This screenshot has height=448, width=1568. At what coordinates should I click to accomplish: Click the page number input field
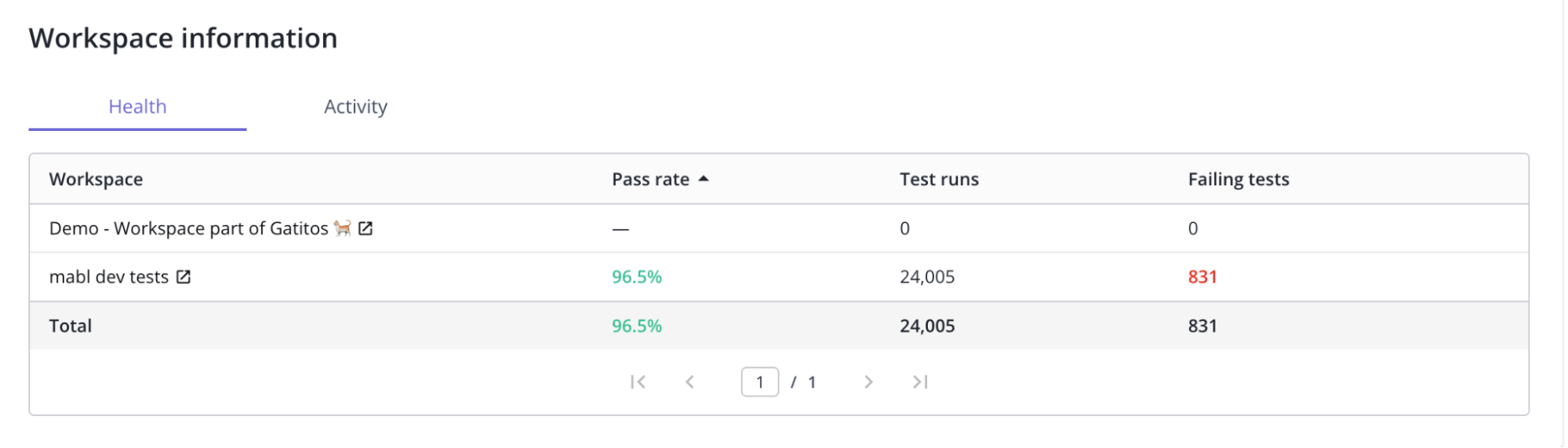pos(759,382)
